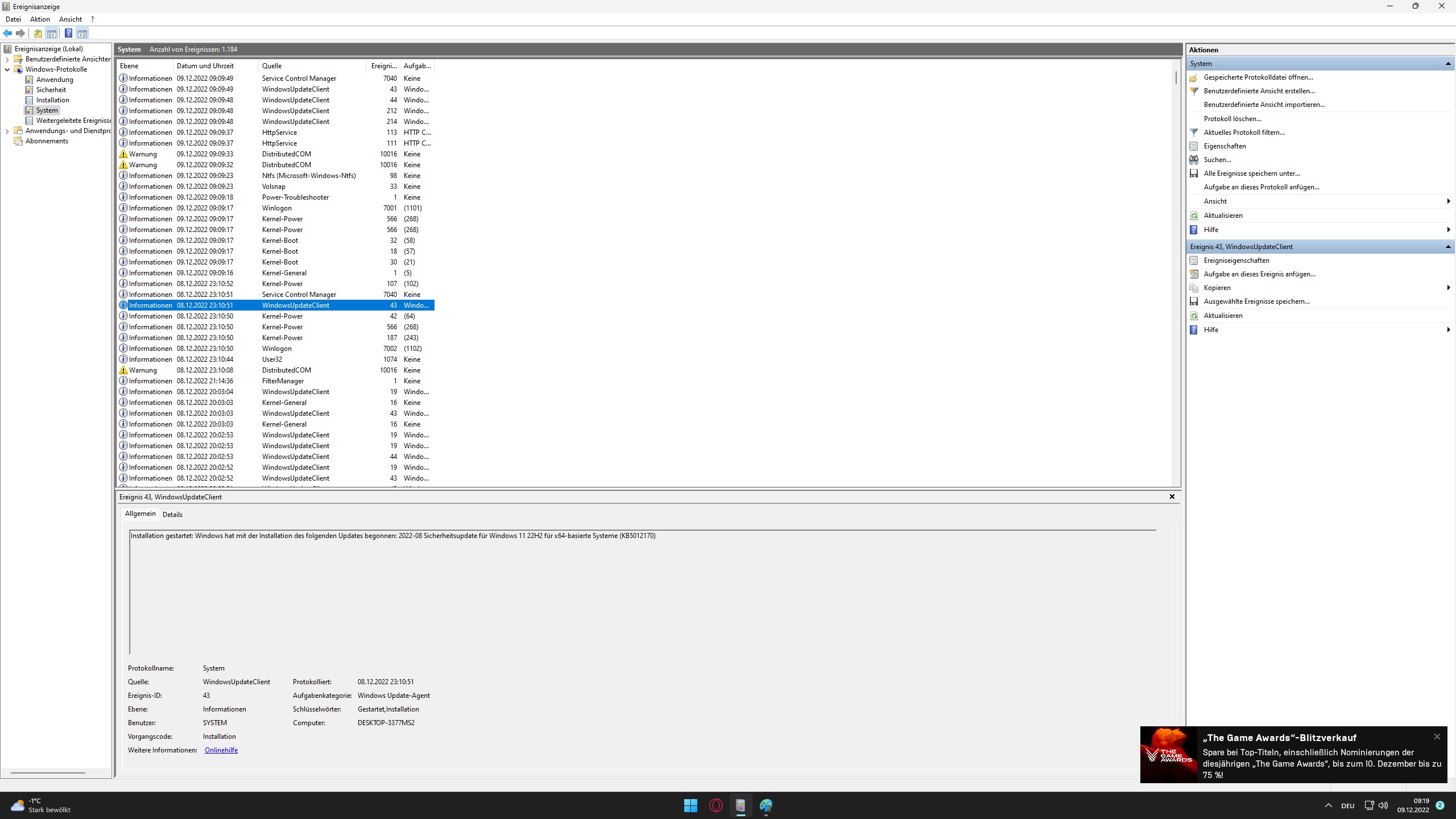Viewport: 1456px width, 819px height.
Task: Click the filter icon for 'Aktuelles Protokoll filtern'
Action: [x=1194, y=133]
